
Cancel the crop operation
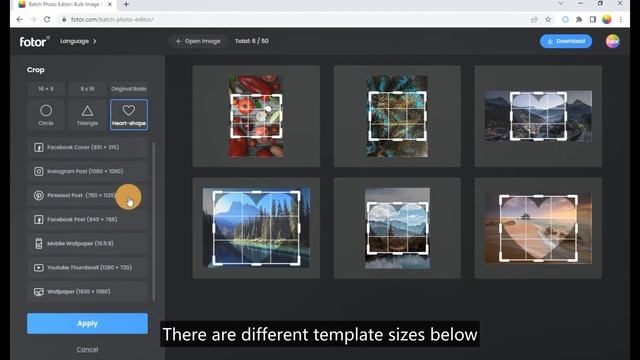[87, 349]
